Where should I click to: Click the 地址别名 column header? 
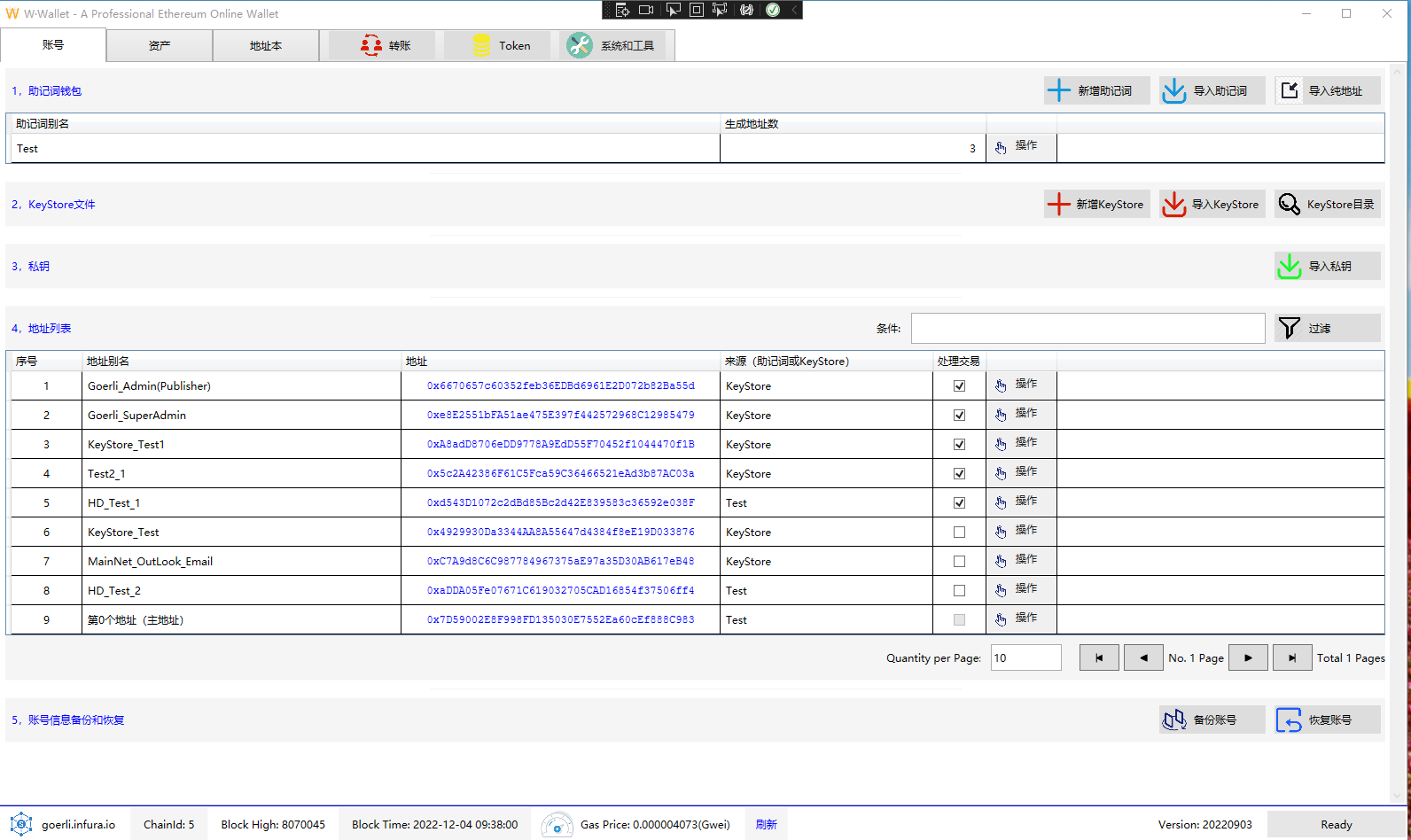(x=241, y=361)
